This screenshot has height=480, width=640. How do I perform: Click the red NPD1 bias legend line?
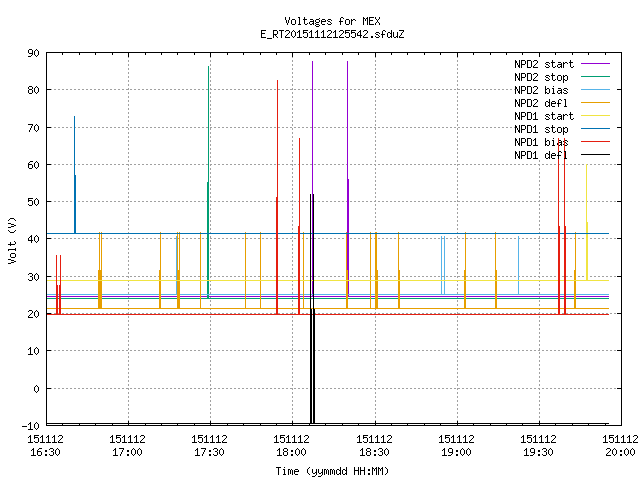(596, 142)
